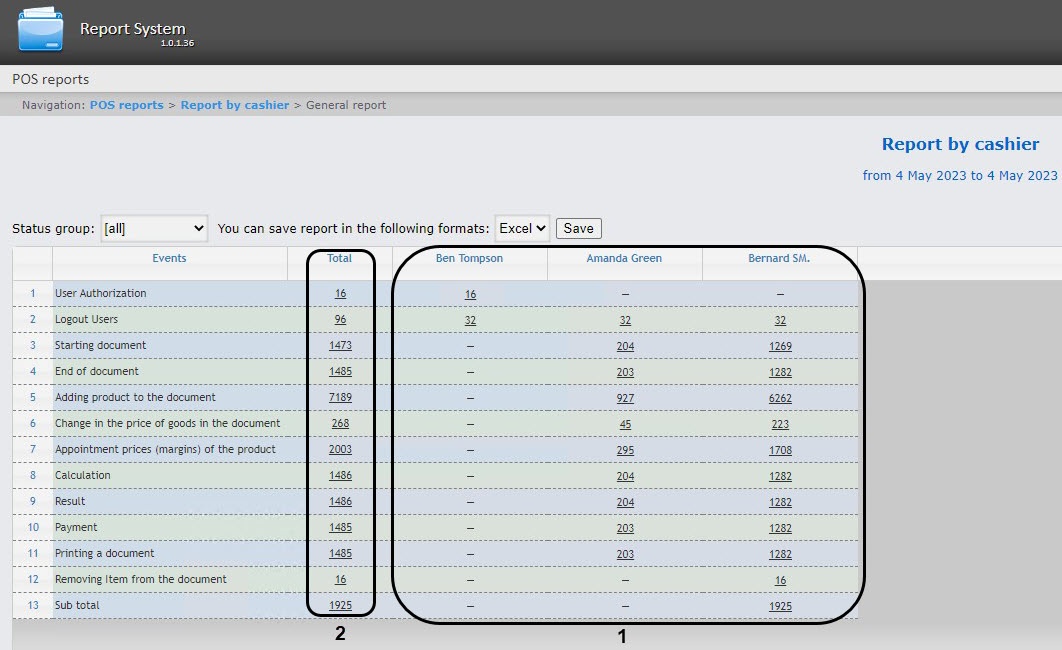Open Report by cashier breadcrumb link
1062x650 pixels.
click(234, 105)
